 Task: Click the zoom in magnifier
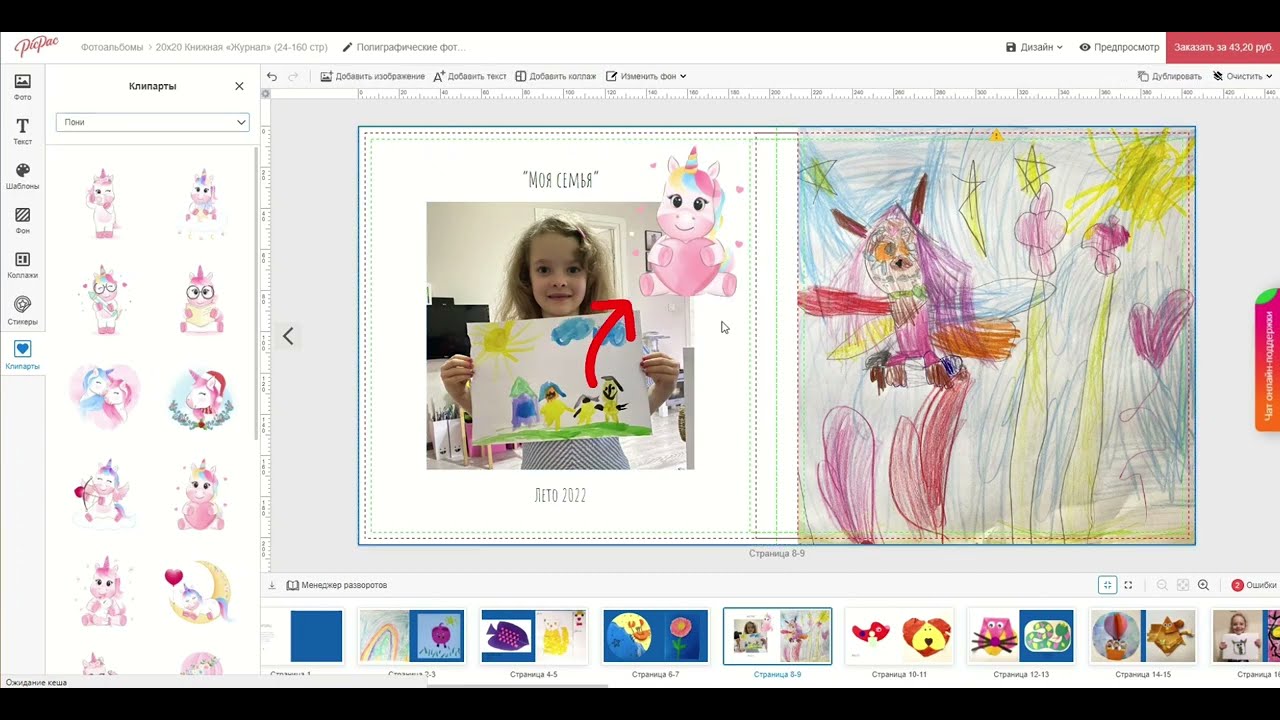tap(1203, 585)
